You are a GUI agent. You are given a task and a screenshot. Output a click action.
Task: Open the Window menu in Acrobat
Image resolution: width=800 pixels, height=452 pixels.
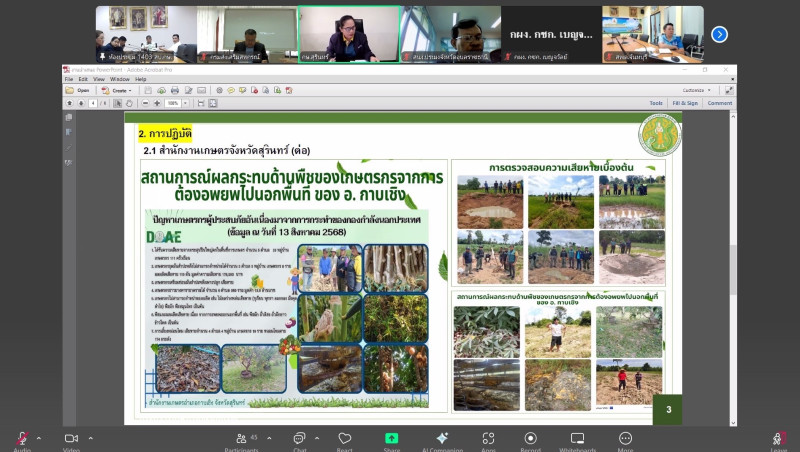point(120,79)
